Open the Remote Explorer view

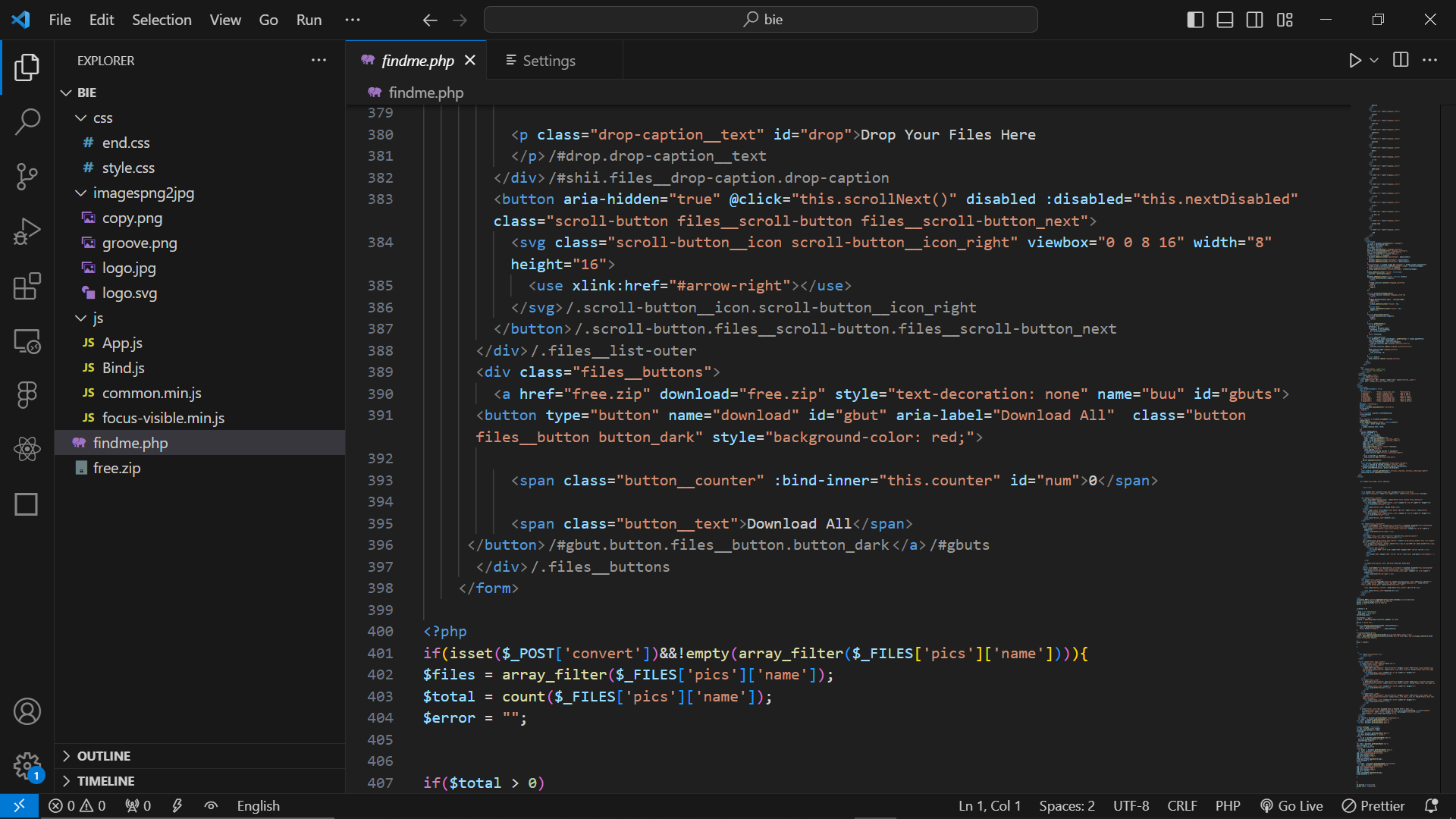pyautogui.click(x=27, y=341)
